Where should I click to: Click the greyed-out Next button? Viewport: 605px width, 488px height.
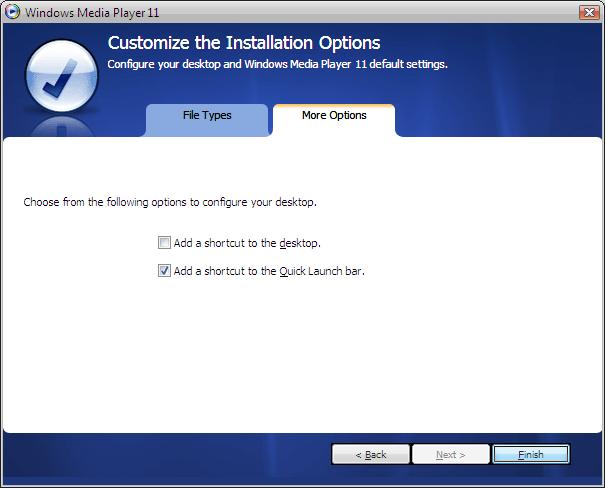tap(451, 454)
